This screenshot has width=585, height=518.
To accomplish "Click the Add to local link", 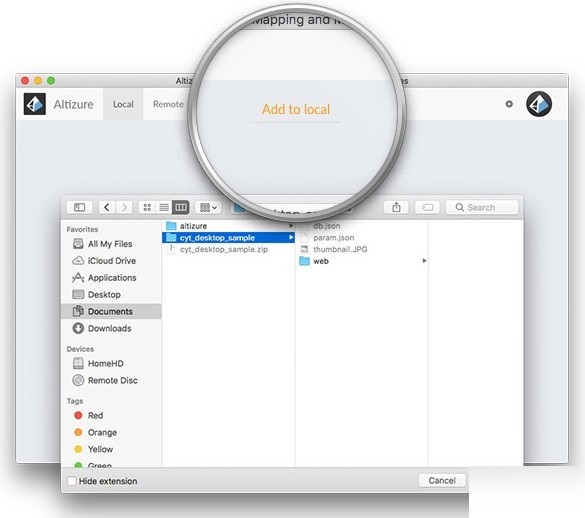I will pos(296,109).
